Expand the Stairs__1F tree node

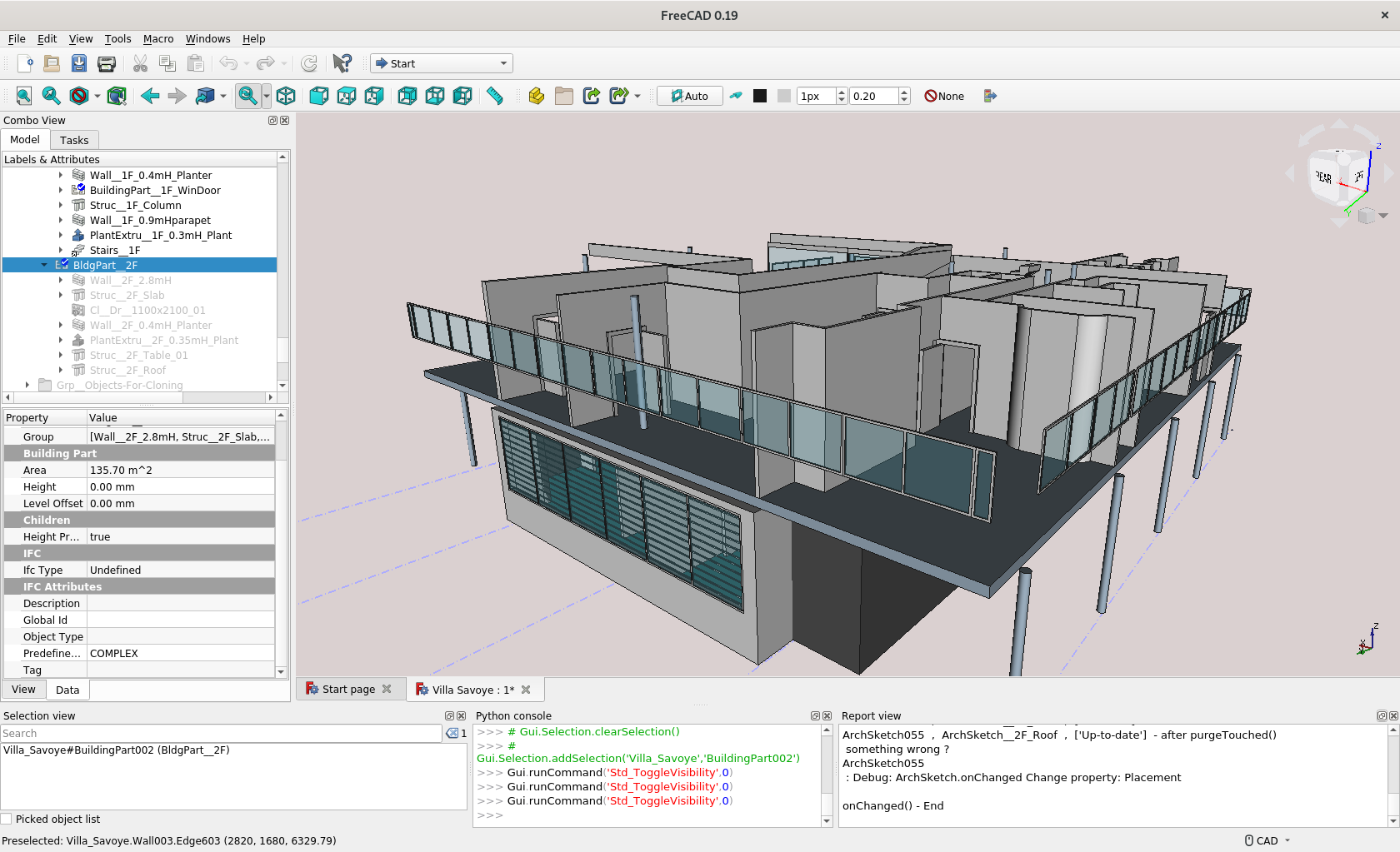tap(61, 250)
